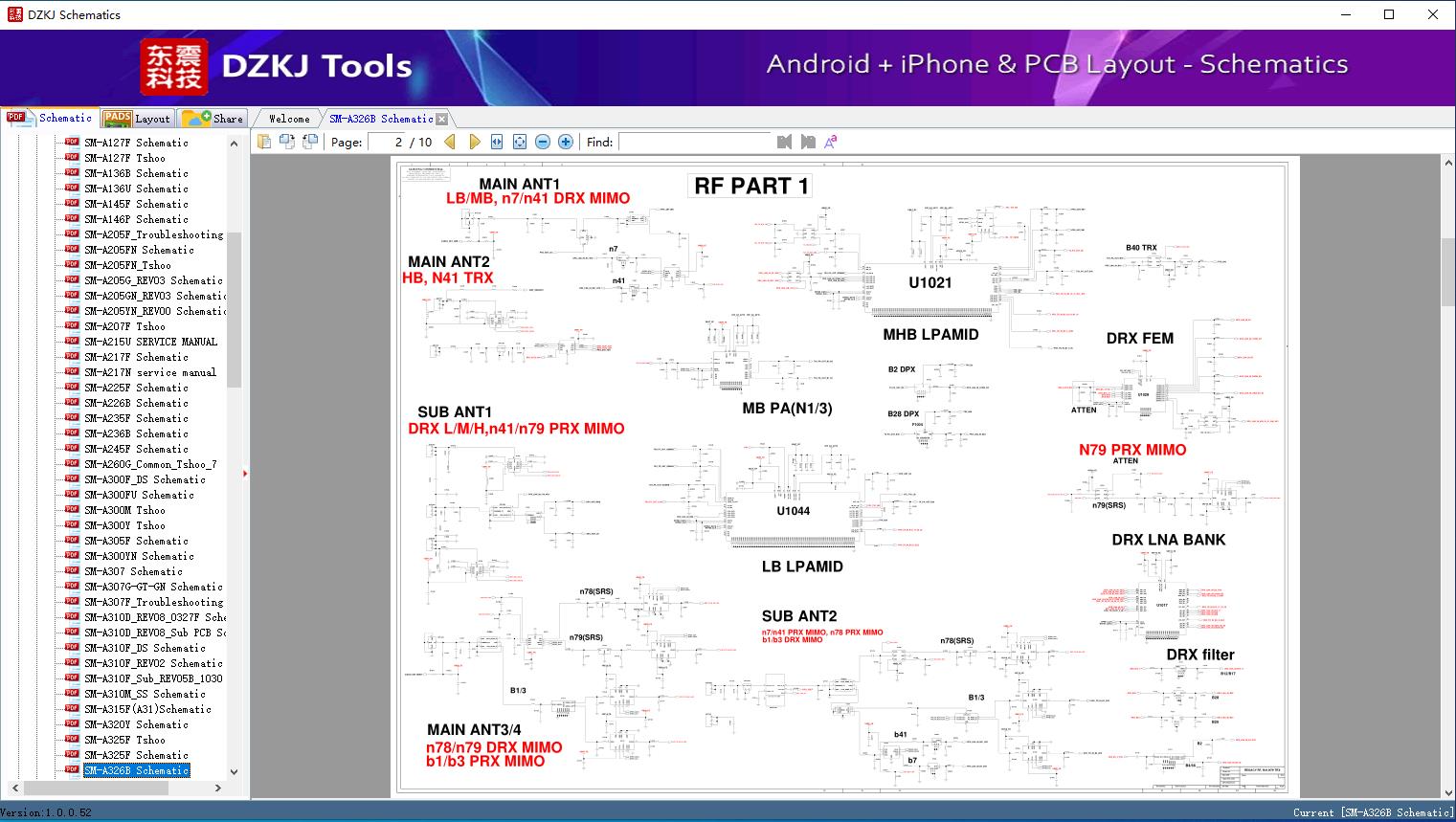Click the find previous binoculars icon

pos(785,142)
